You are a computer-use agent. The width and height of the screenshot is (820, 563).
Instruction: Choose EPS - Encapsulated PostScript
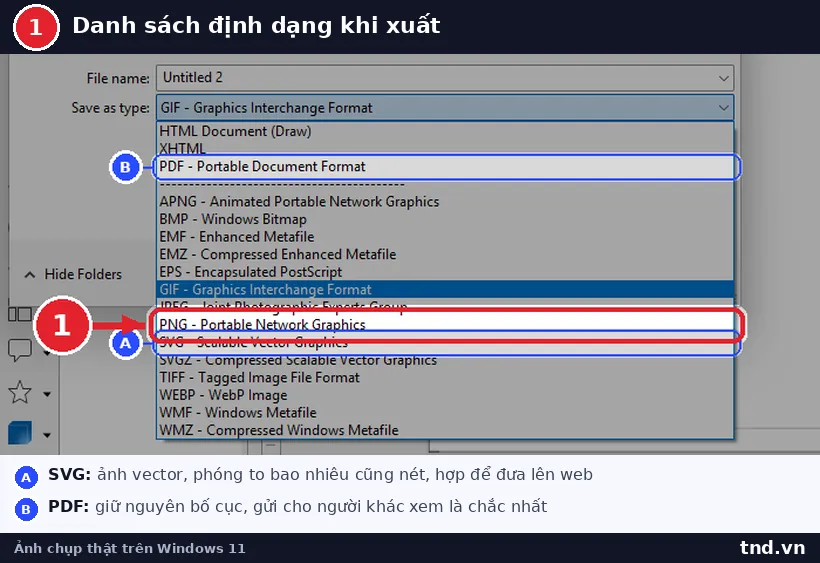click(445, 272)
